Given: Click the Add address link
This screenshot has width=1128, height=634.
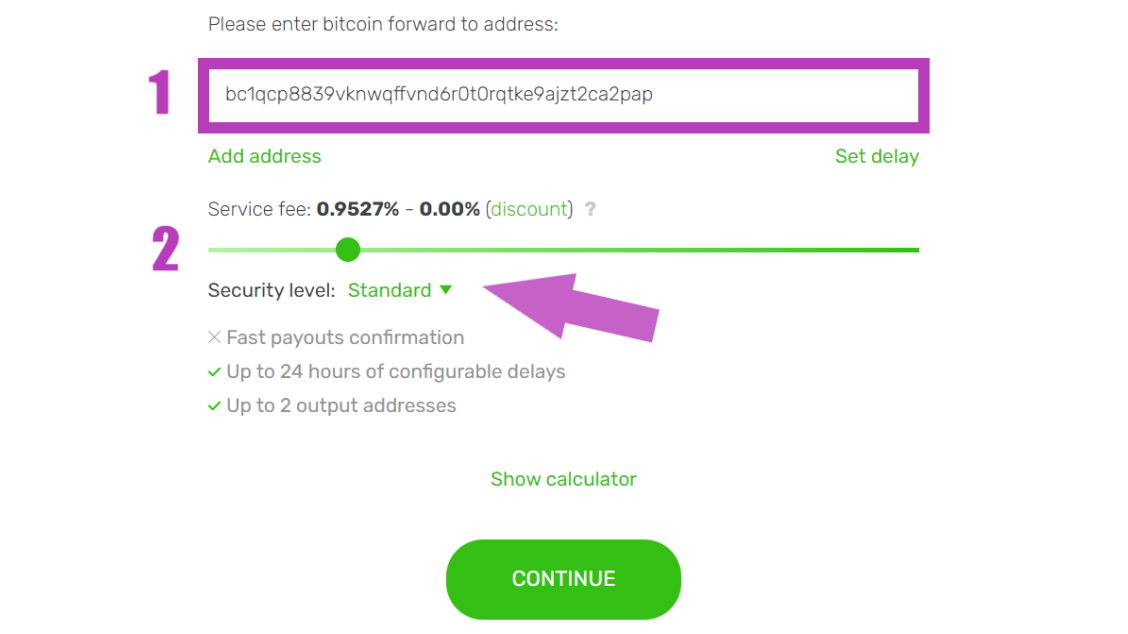Looking at the screenshot, I should point(264,156).
